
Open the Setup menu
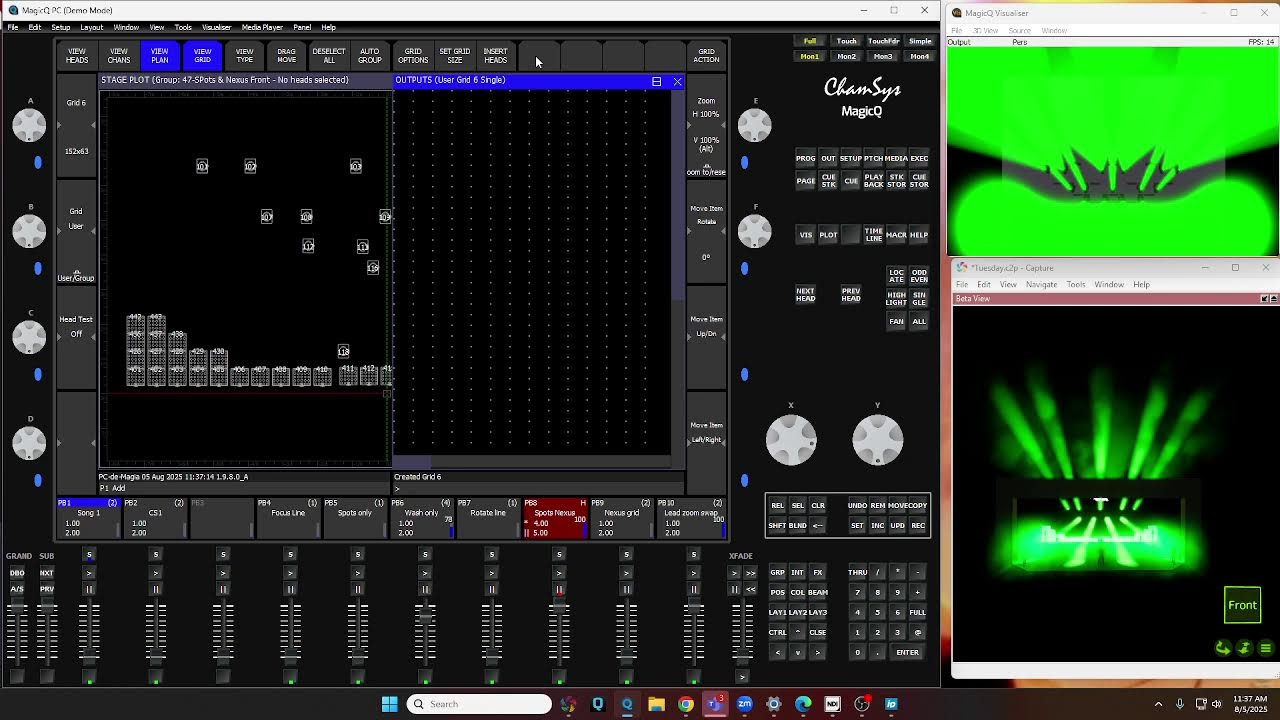[x=61, y=27]
